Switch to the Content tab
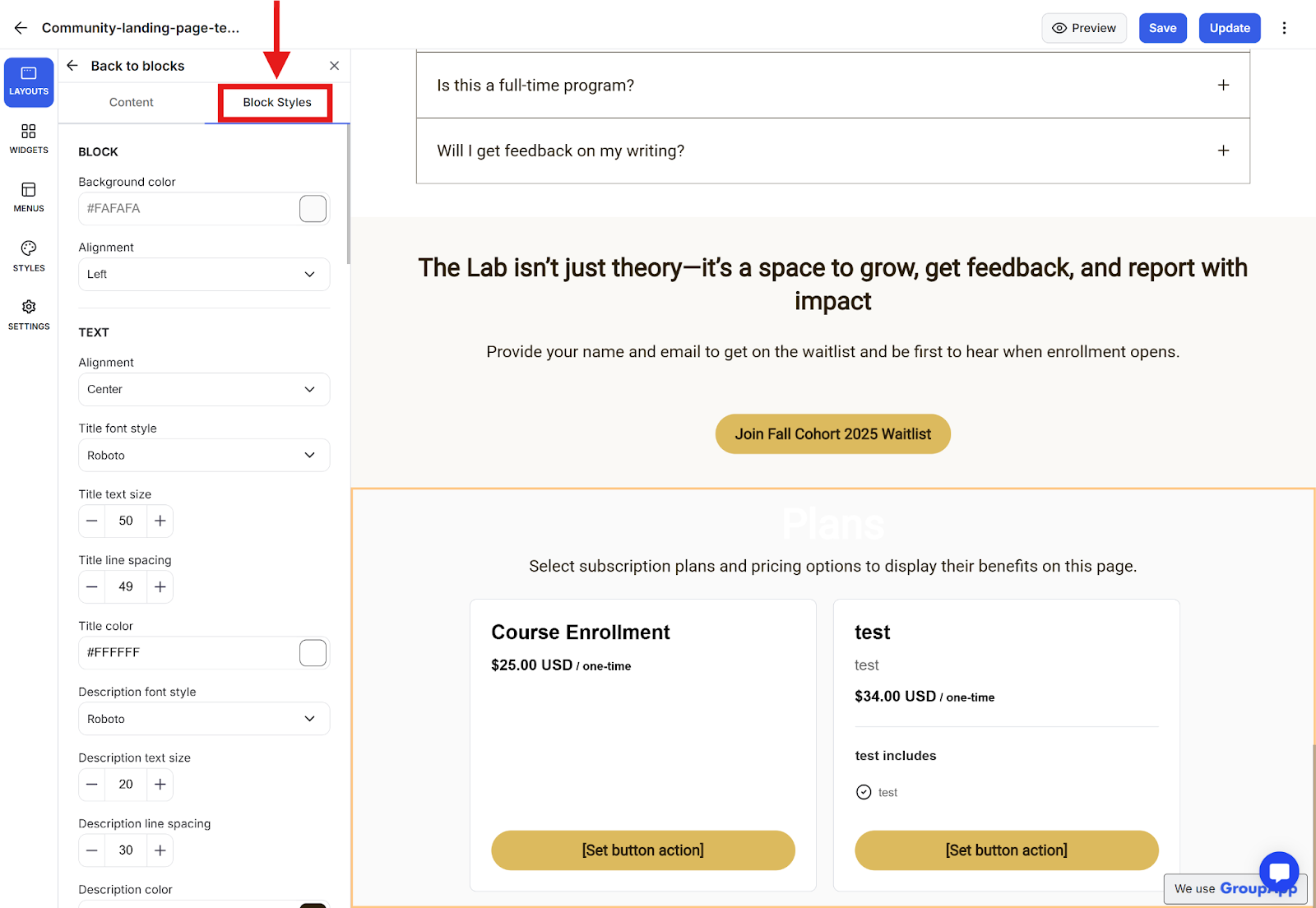This screenshot has height=908, width=1316. coord(132,103)
